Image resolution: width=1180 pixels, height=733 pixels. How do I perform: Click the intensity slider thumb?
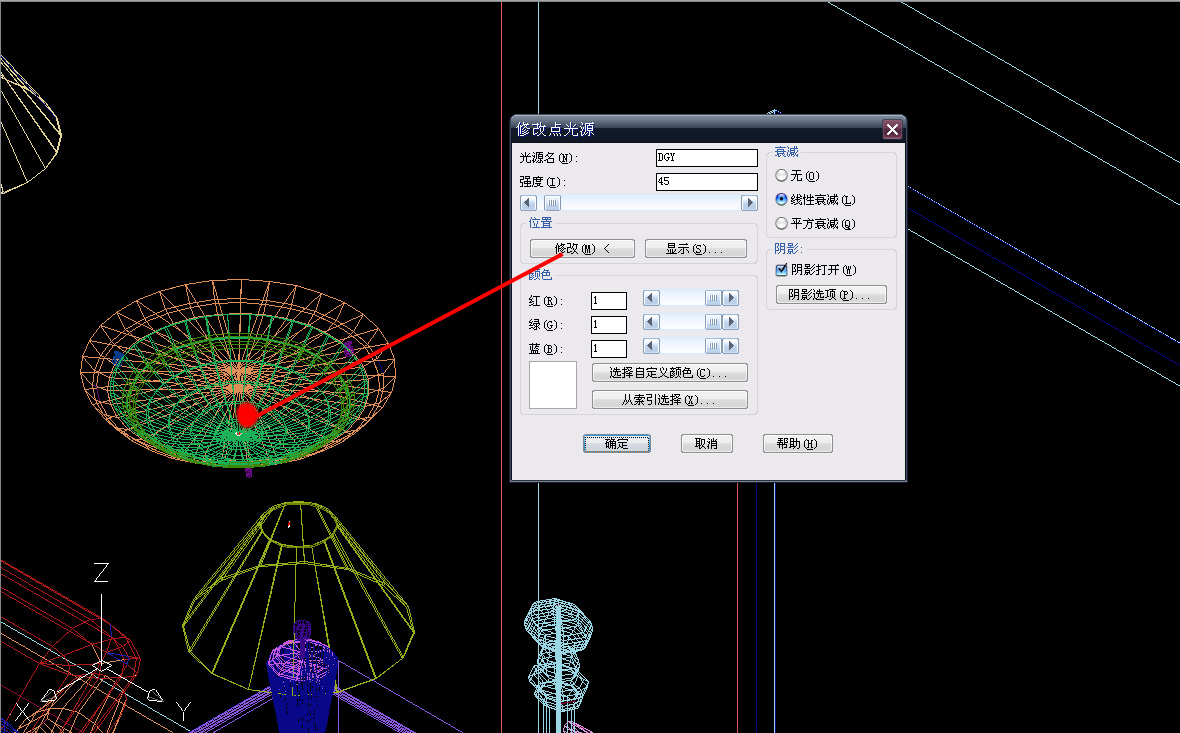point(552,203)
